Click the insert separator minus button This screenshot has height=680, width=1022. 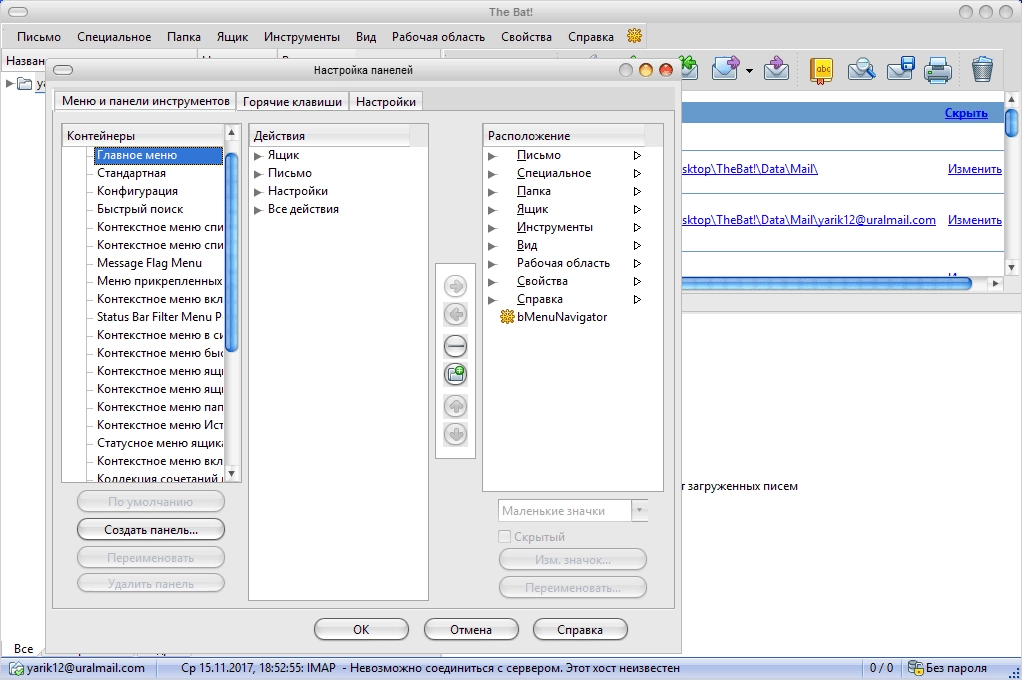pos(455,346)
